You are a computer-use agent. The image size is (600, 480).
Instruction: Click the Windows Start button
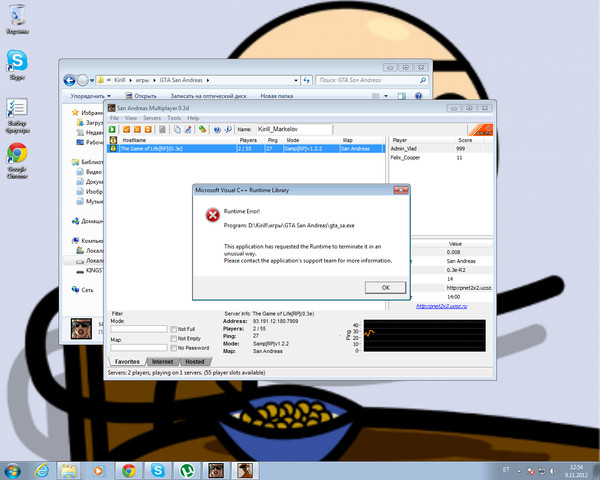pos(12,470)
